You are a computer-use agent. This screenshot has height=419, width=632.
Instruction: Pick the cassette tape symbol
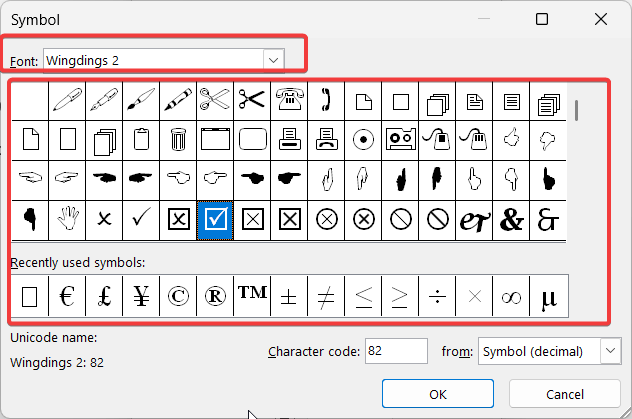(x=400, y=140)
